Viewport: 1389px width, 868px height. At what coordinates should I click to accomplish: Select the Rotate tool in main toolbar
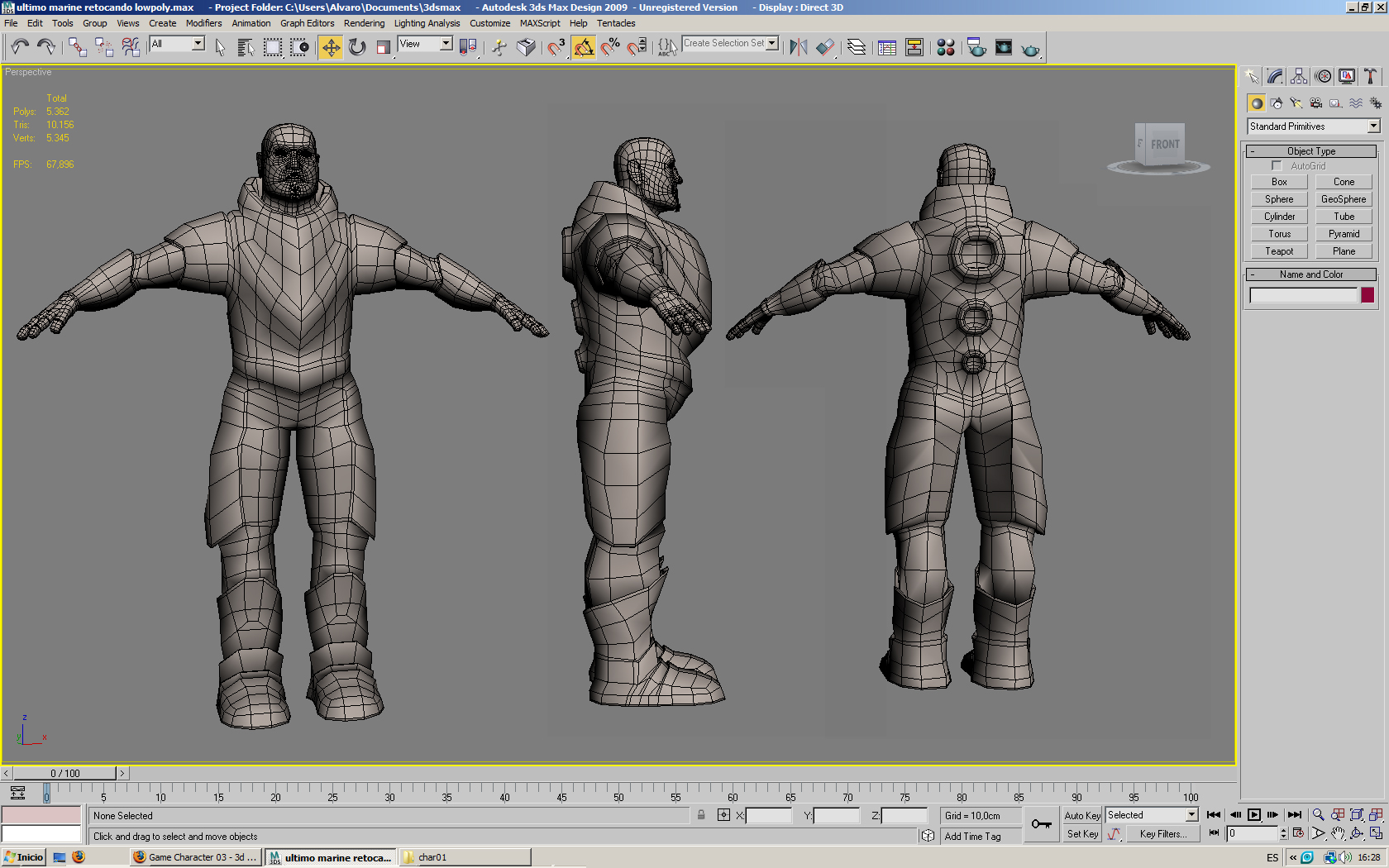(x=357, y=48)
